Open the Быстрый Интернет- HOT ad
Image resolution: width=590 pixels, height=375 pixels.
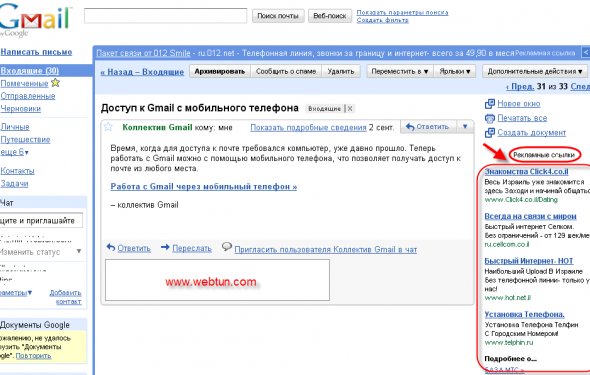click(529, 261)
